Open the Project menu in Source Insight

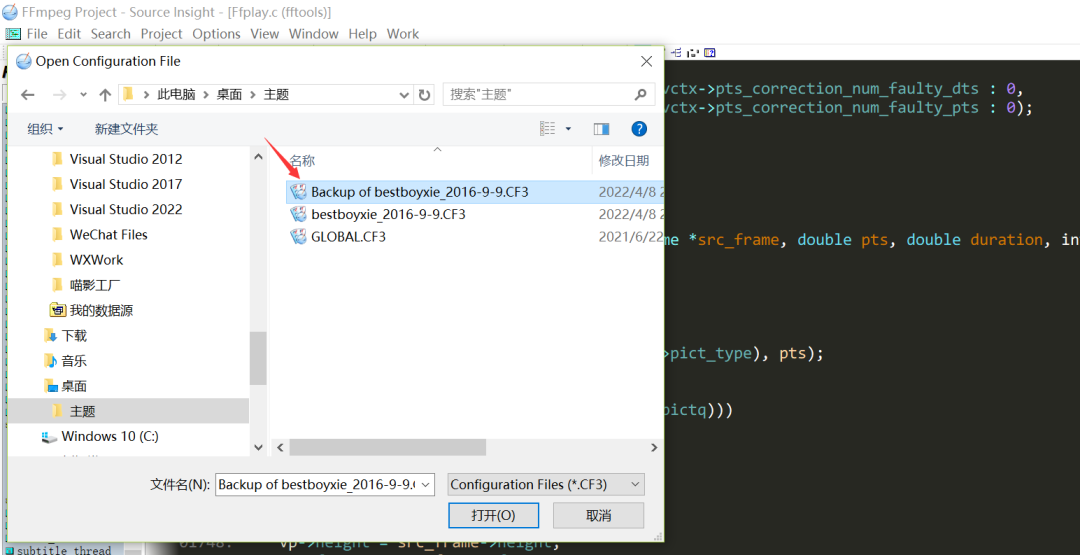tap(162, 34)
